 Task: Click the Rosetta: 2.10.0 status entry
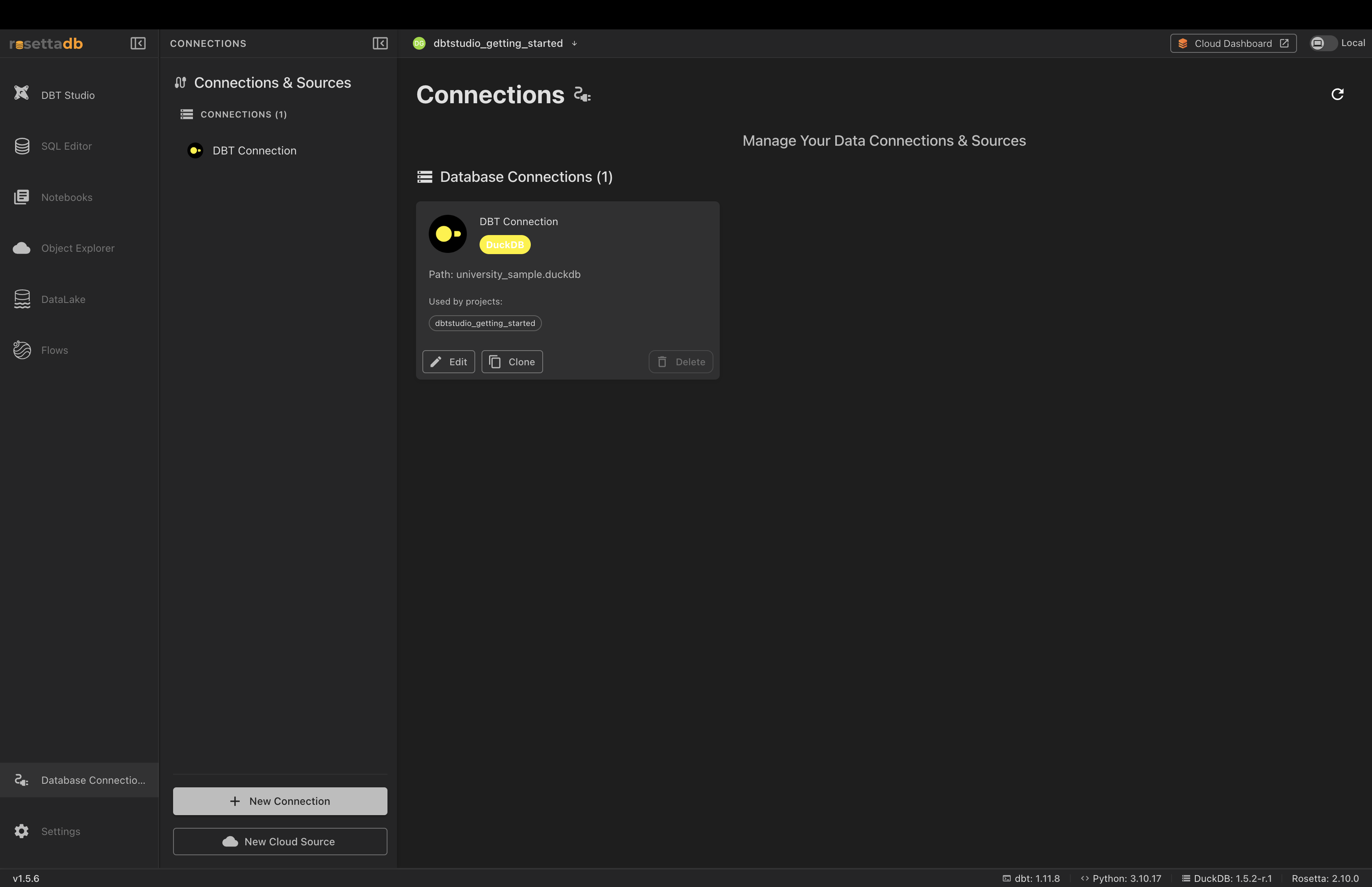coord(1326,878)
